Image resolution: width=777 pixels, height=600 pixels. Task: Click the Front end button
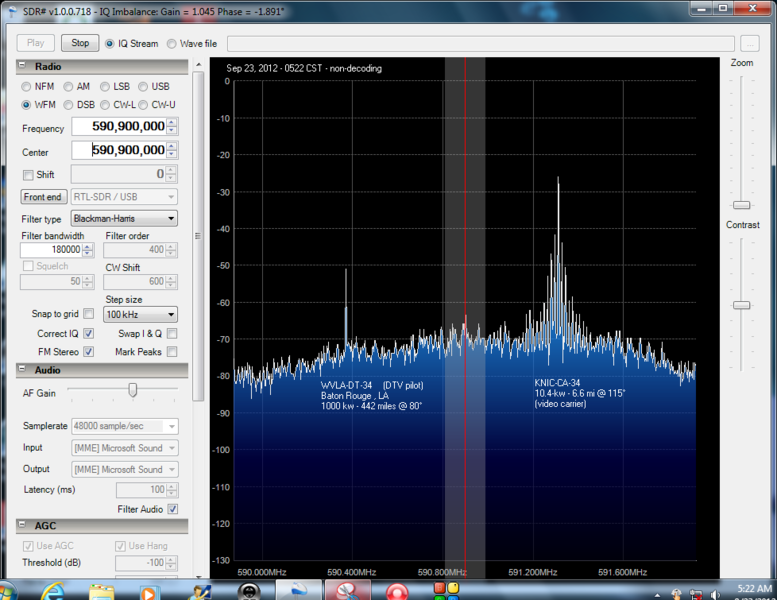pos(43,197)
